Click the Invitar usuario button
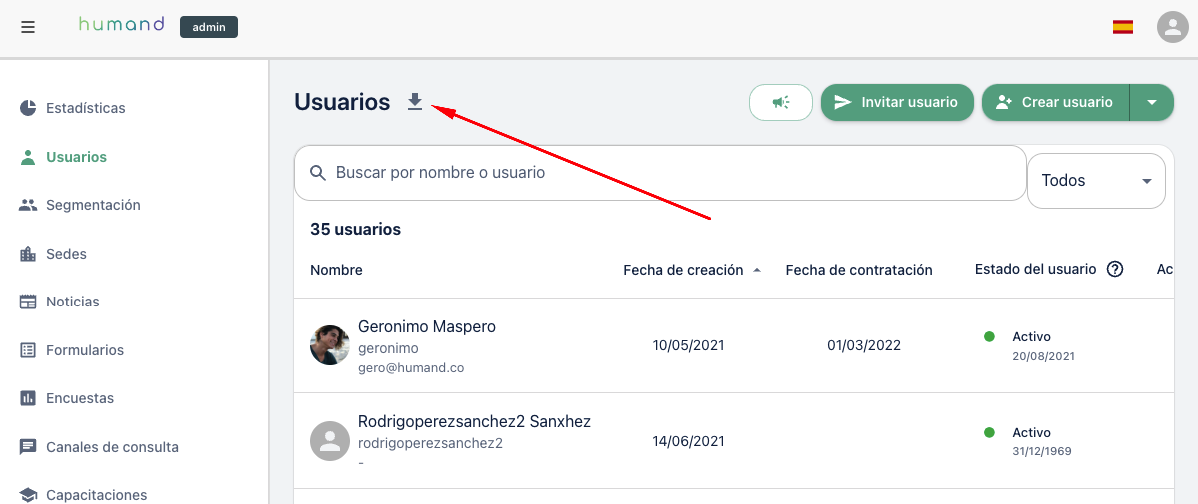The height and width of the screenshot is (504, 1198). point(897,102)
